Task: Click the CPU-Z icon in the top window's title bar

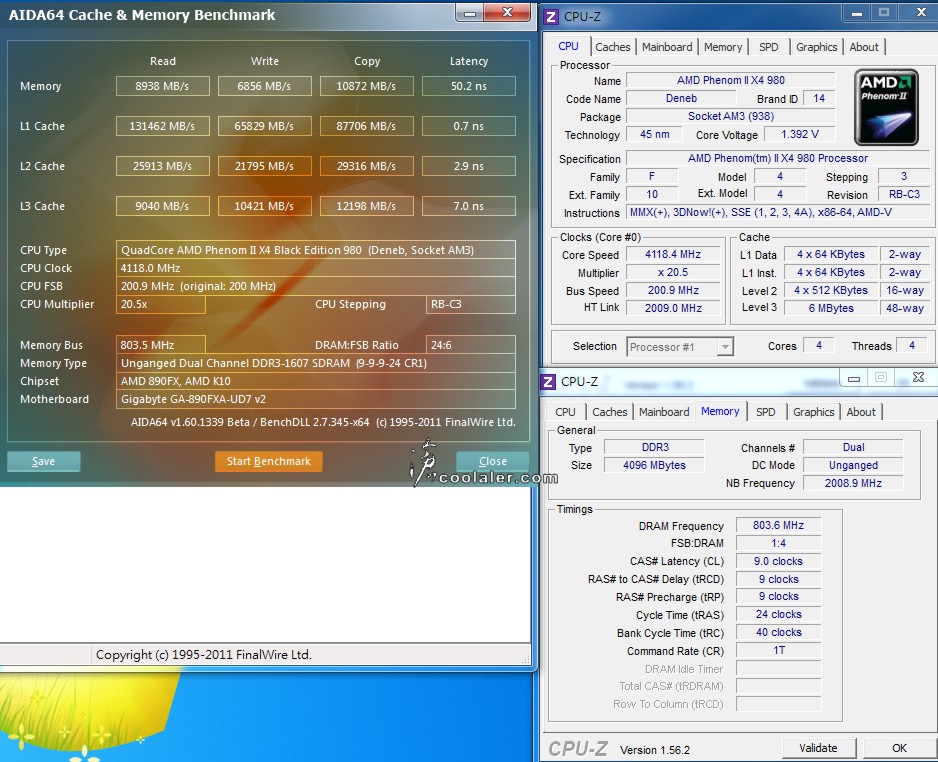Action: 550,17
